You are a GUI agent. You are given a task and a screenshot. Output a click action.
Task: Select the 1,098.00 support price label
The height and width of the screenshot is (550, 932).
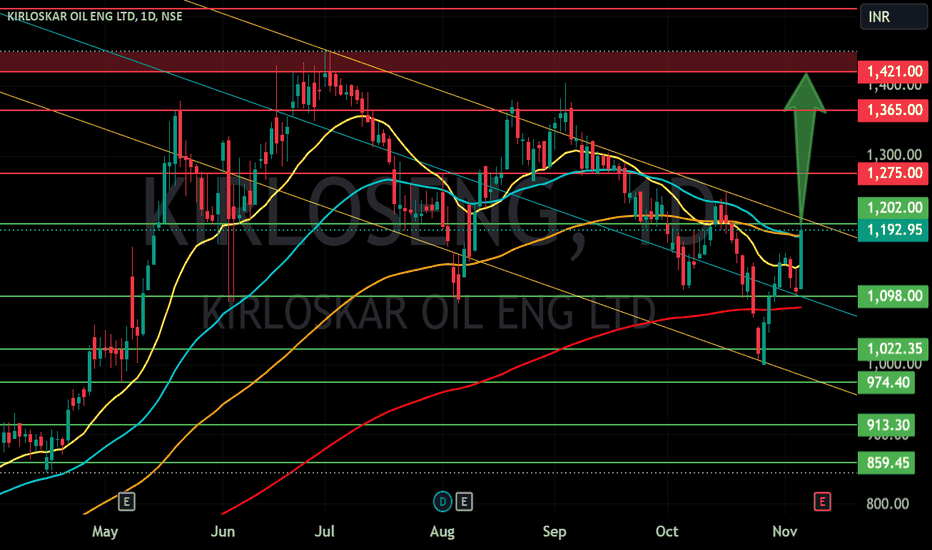893,296
